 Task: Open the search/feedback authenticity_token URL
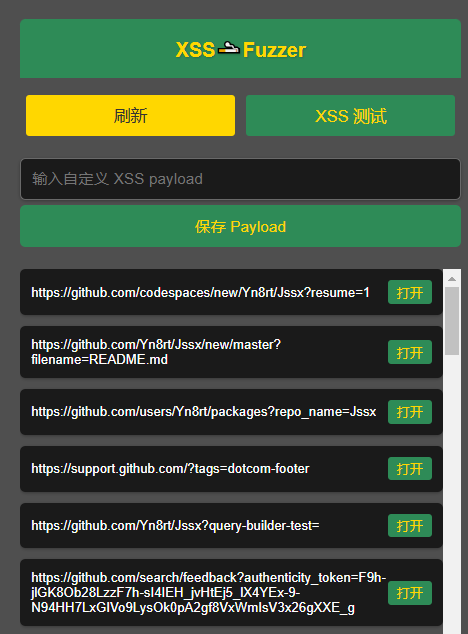[410, 593]
